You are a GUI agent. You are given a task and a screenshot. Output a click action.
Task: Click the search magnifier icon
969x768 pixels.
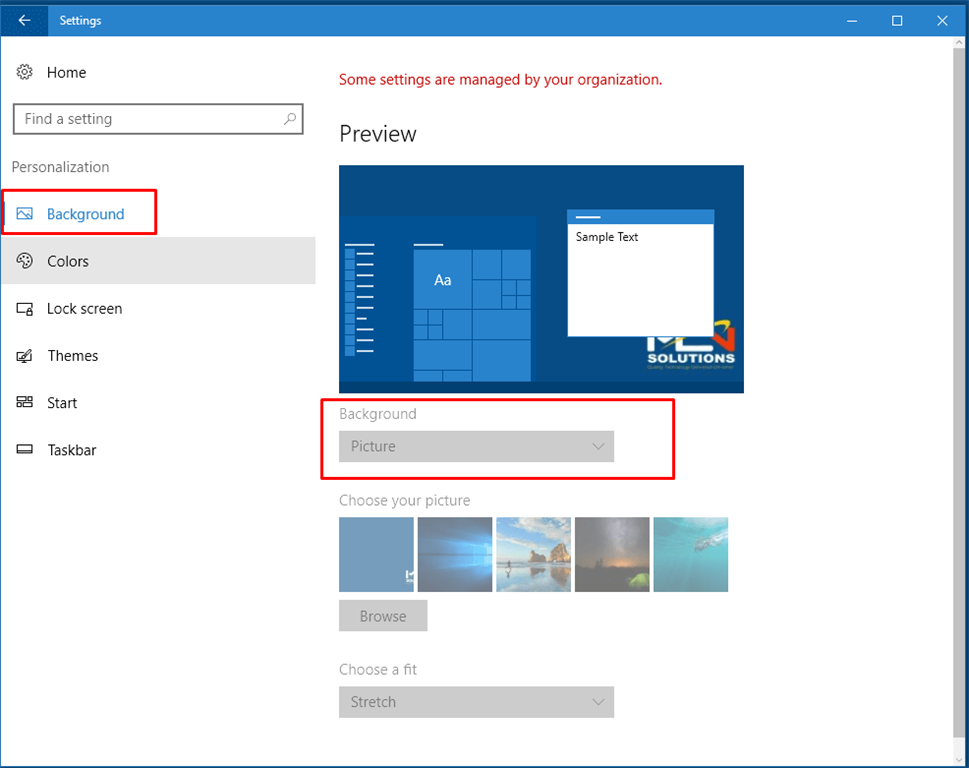coord(289,119)
